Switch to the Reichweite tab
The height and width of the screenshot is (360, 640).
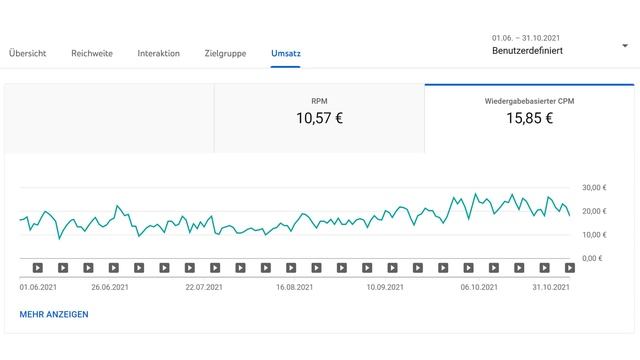coord(92,53)
